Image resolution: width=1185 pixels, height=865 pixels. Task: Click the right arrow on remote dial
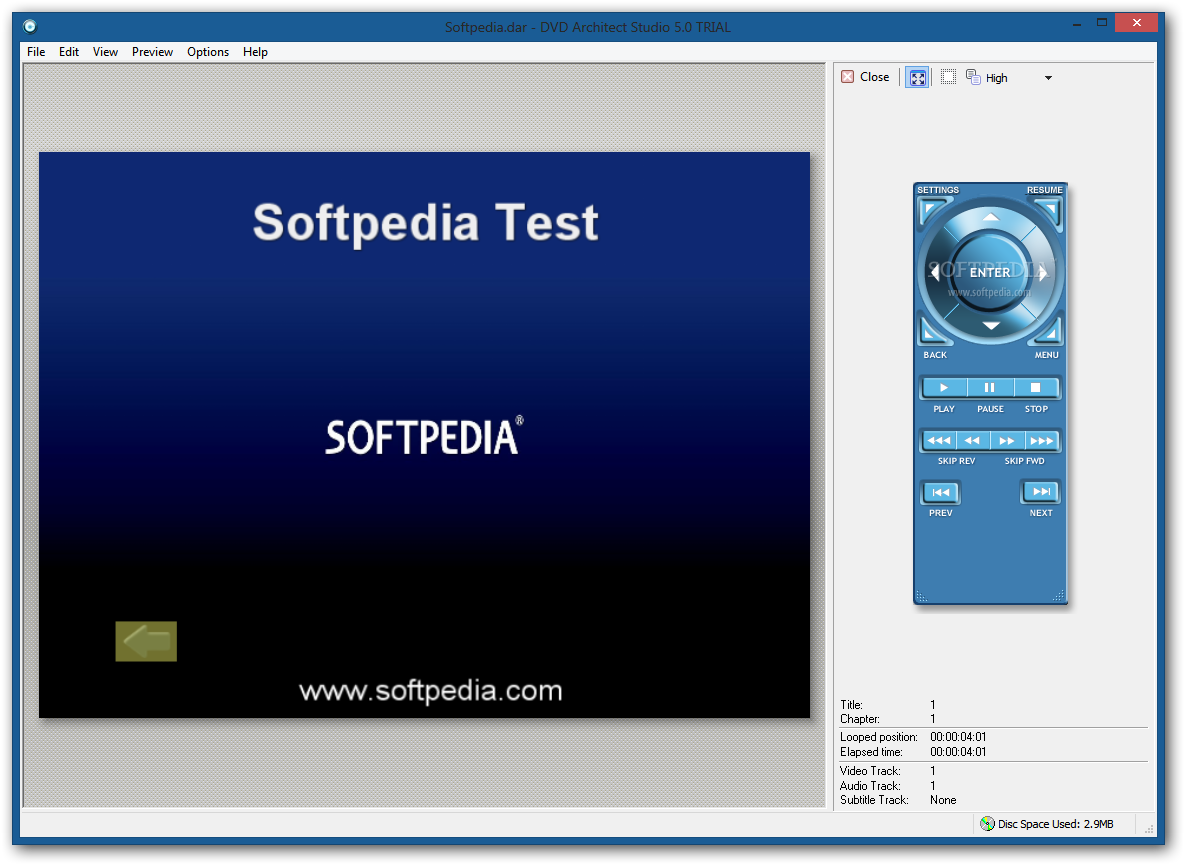(x=1044, y=272)
